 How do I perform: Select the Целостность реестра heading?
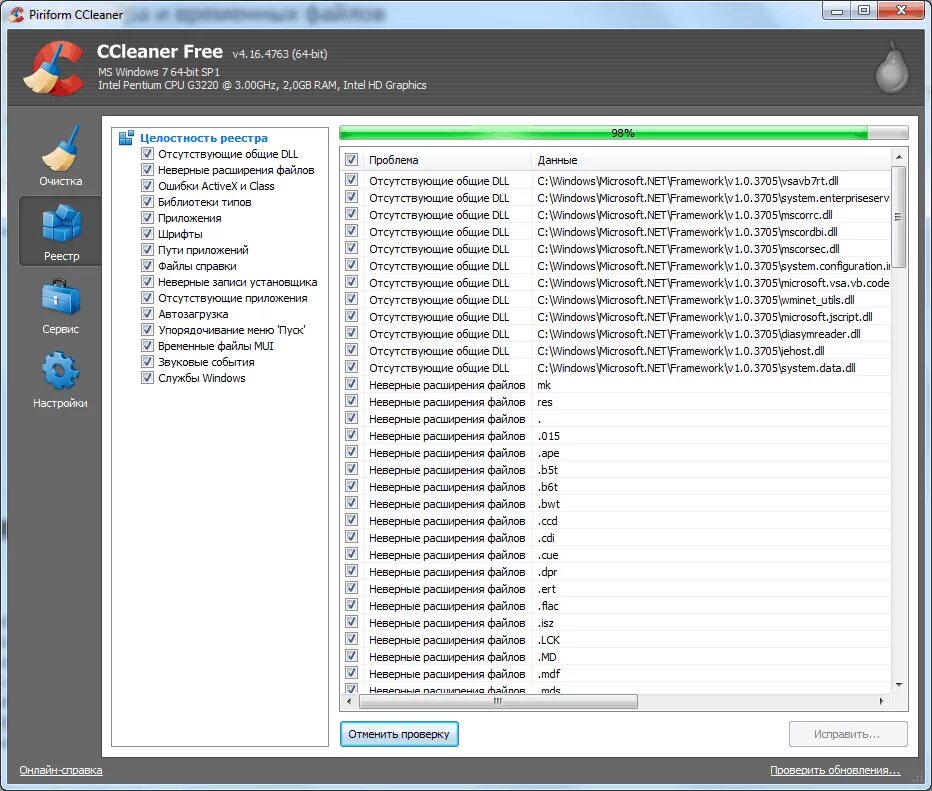[204, 138]
